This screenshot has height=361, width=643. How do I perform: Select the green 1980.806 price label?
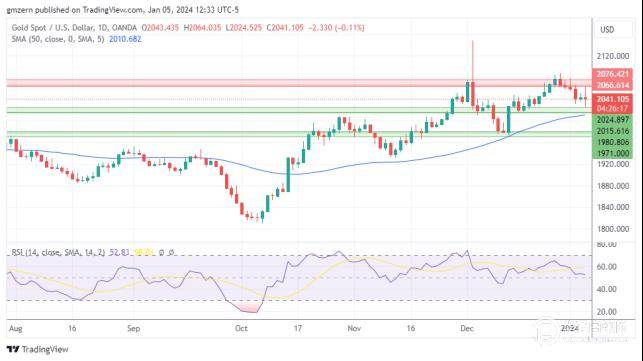tap(613, 142)
